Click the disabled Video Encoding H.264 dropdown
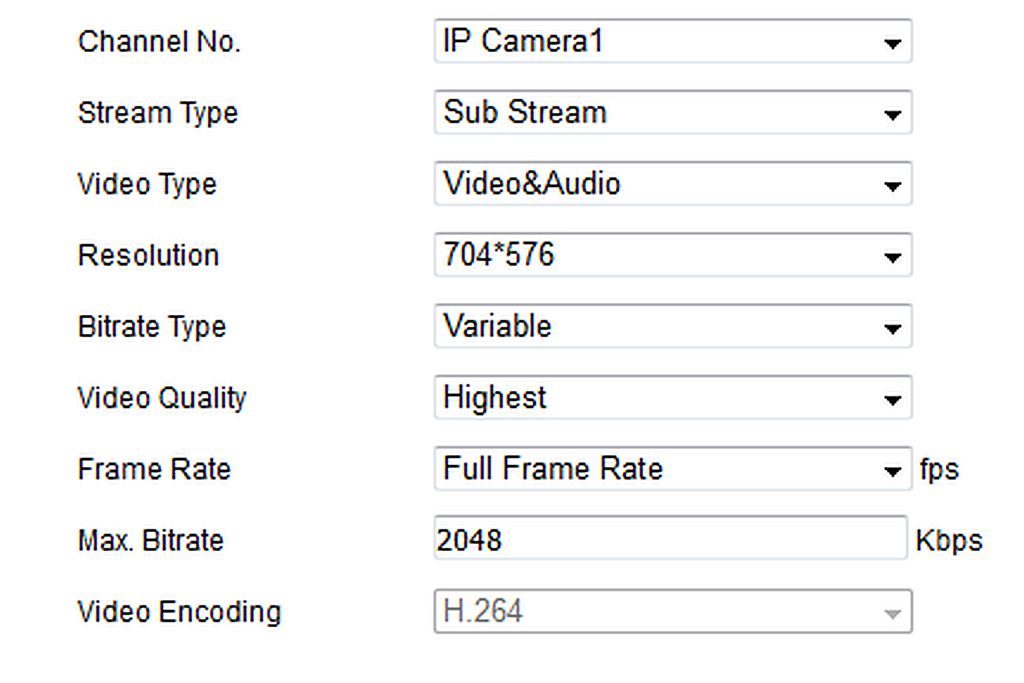 click(673, 611)
